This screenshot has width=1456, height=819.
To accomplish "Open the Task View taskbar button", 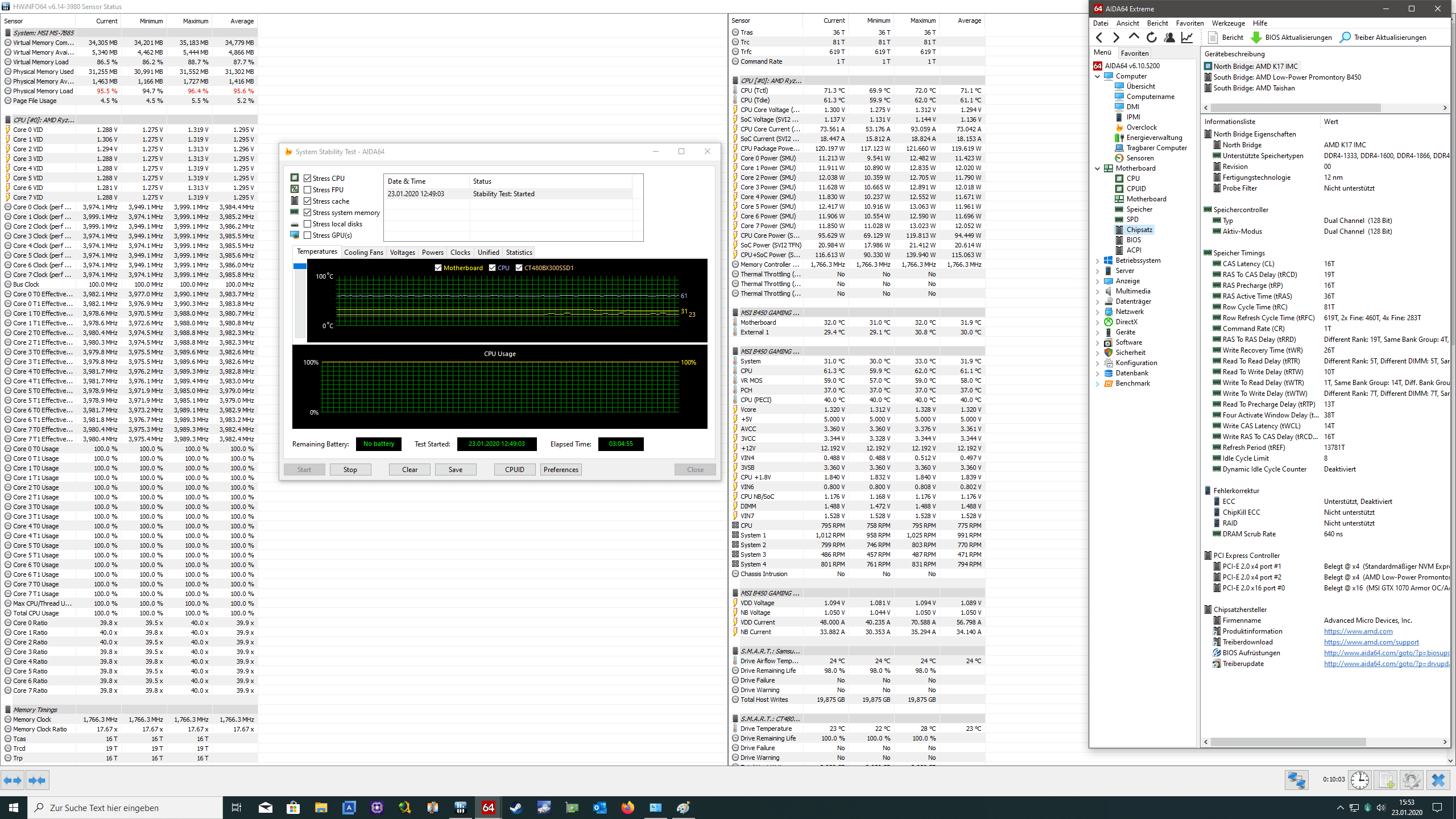I will tap(237, 808).
